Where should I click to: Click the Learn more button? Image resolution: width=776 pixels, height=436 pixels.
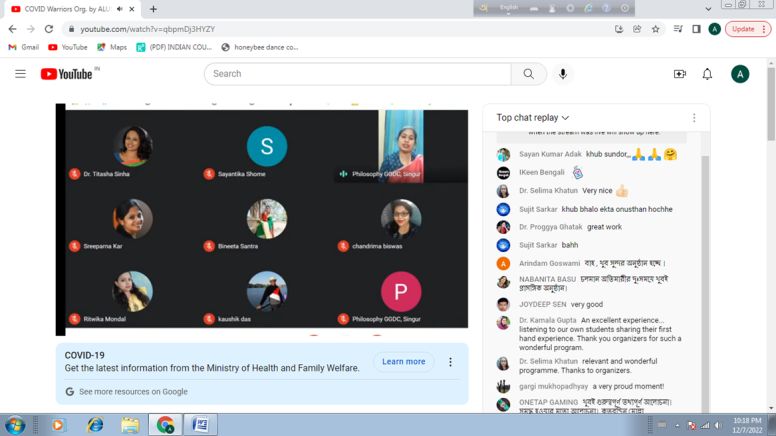403,362
